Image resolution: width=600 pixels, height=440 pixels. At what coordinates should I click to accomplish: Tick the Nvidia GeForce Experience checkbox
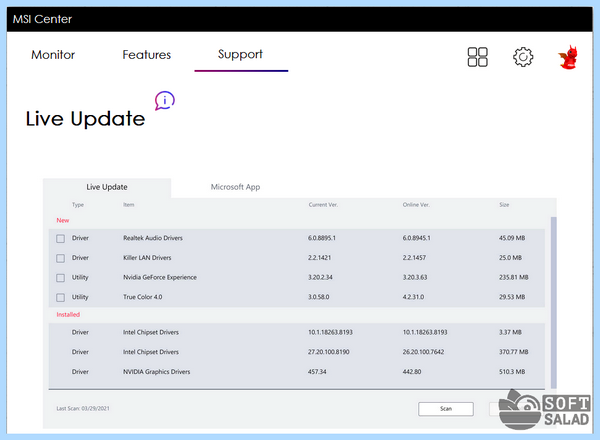(x=60, y=278)
